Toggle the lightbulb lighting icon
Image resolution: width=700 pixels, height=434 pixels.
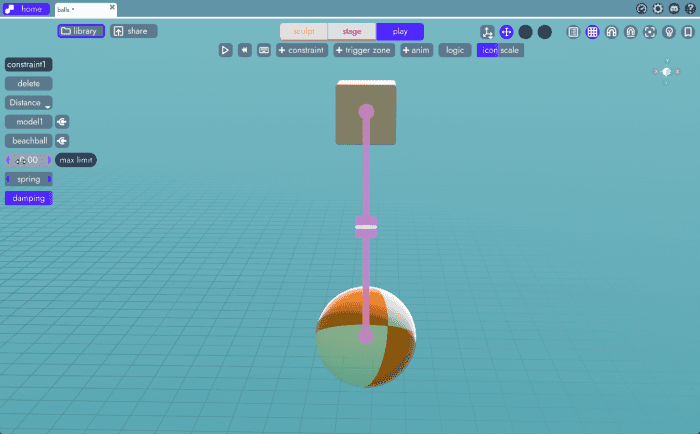tap(669, 32)
